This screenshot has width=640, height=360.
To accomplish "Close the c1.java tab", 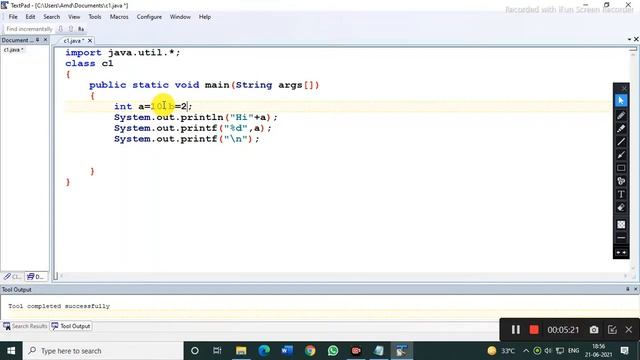I will coord(90,40).
